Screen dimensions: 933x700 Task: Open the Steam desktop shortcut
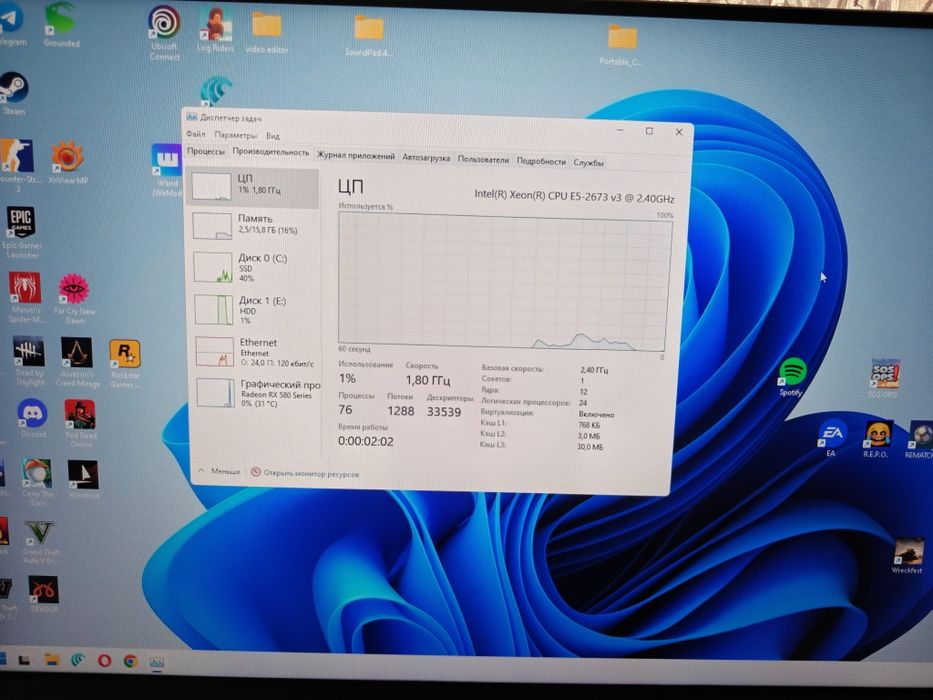tap(14, 92)
